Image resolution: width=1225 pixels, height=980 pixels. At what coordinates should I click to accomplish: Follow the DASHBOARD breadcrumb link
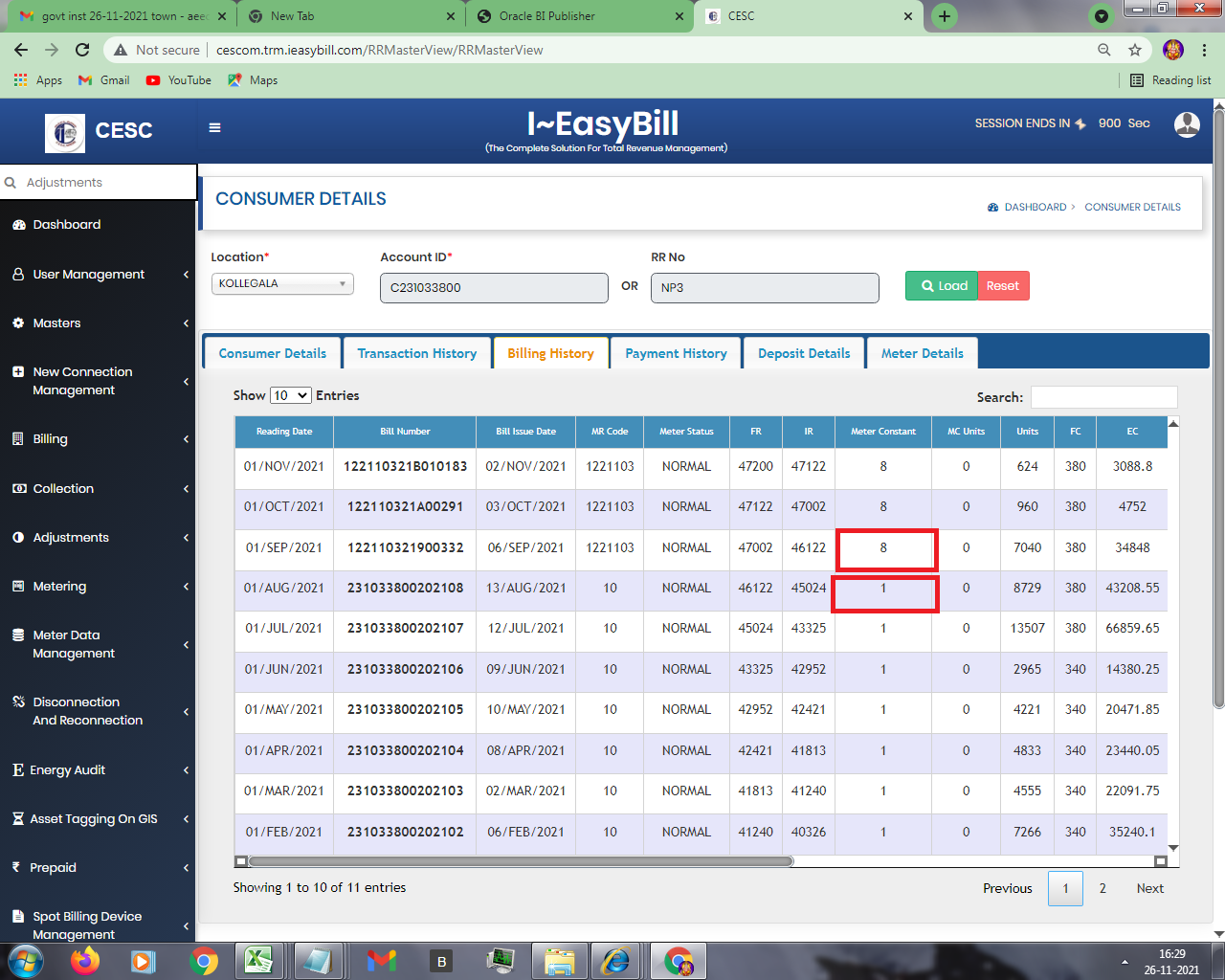[1035, 207]
